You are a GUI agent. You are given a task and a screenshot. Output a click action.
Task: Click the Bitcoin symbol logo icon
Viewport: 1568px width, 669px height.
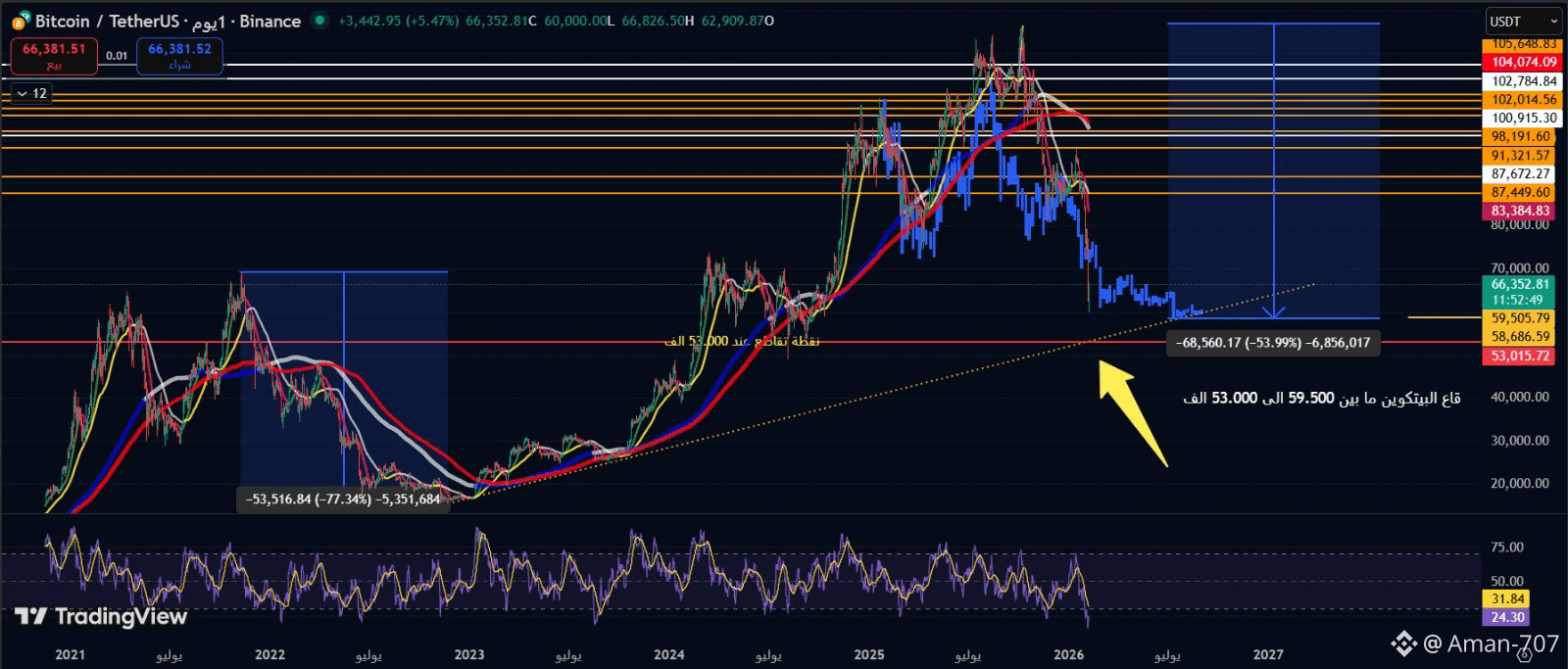click(x=20, y=21)
